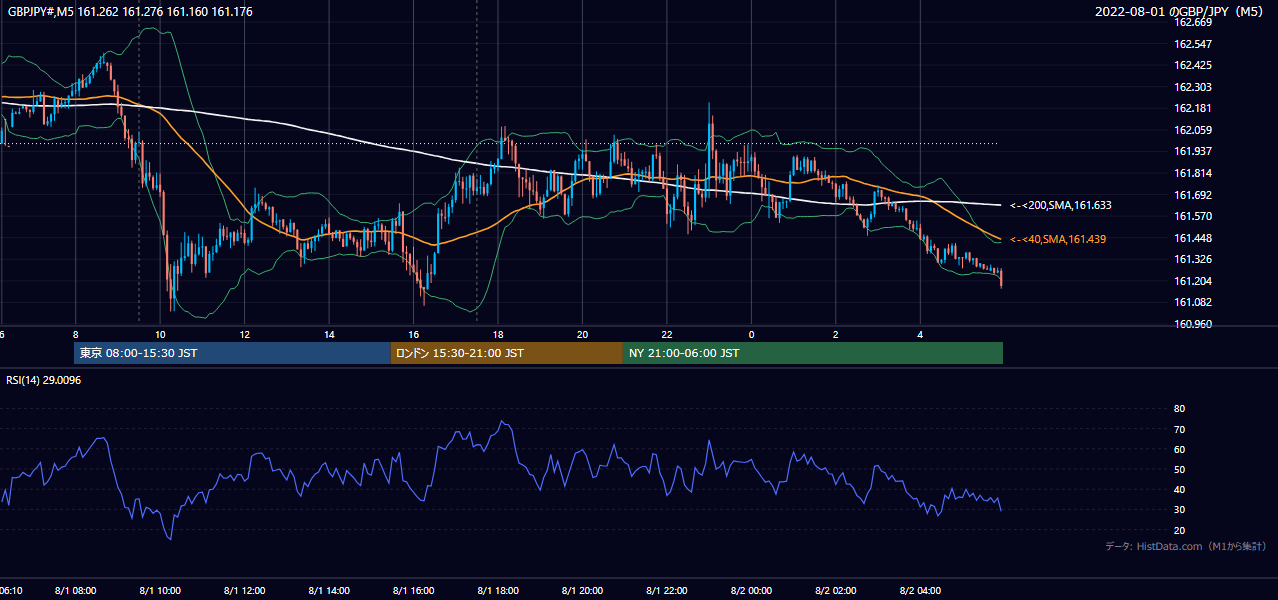1278x600 pixels.
Task: Click the 8/2 04:00 time axis label
Action: point(920,591)
